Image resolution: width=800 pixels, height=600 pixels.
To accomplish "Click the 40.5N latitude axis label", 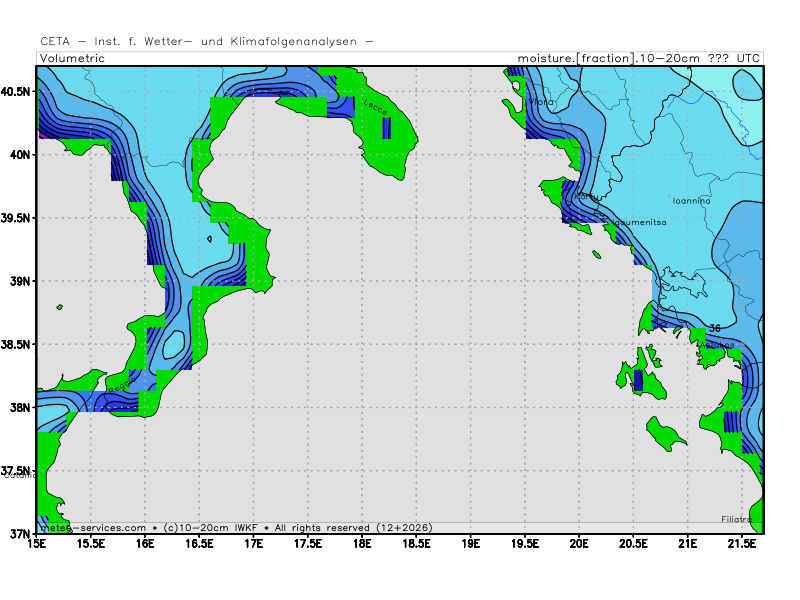I will [17, 91].
